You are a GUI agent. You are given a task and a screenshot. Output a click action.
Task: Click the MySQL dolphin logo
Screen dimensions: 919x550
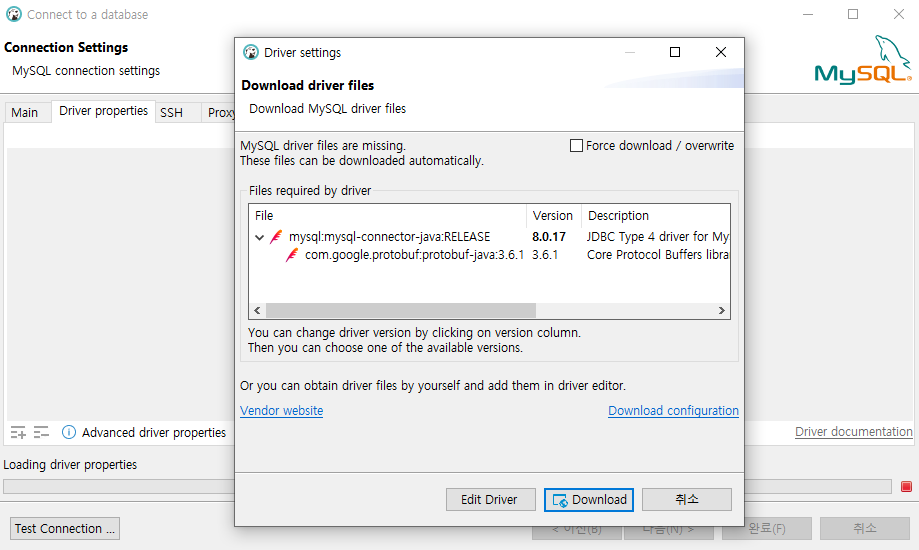(x=863, y=59)
